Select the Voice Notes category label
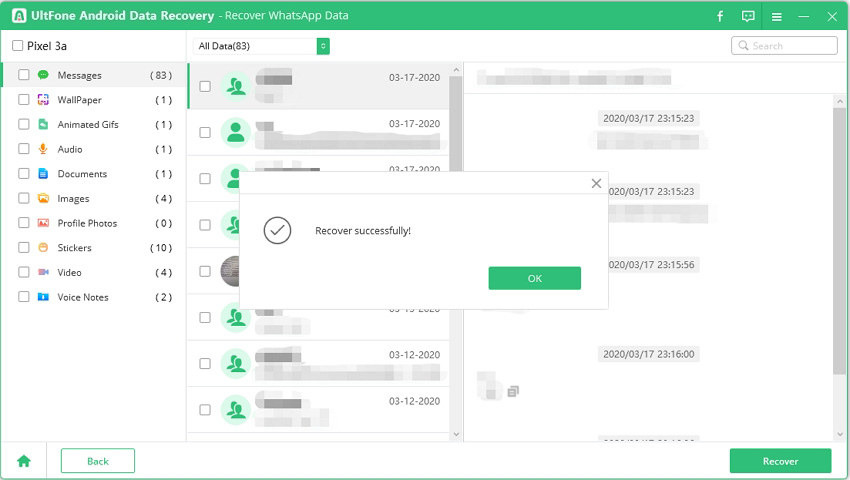This screenshot has width=850, height=480. click(x=83, y=297)
